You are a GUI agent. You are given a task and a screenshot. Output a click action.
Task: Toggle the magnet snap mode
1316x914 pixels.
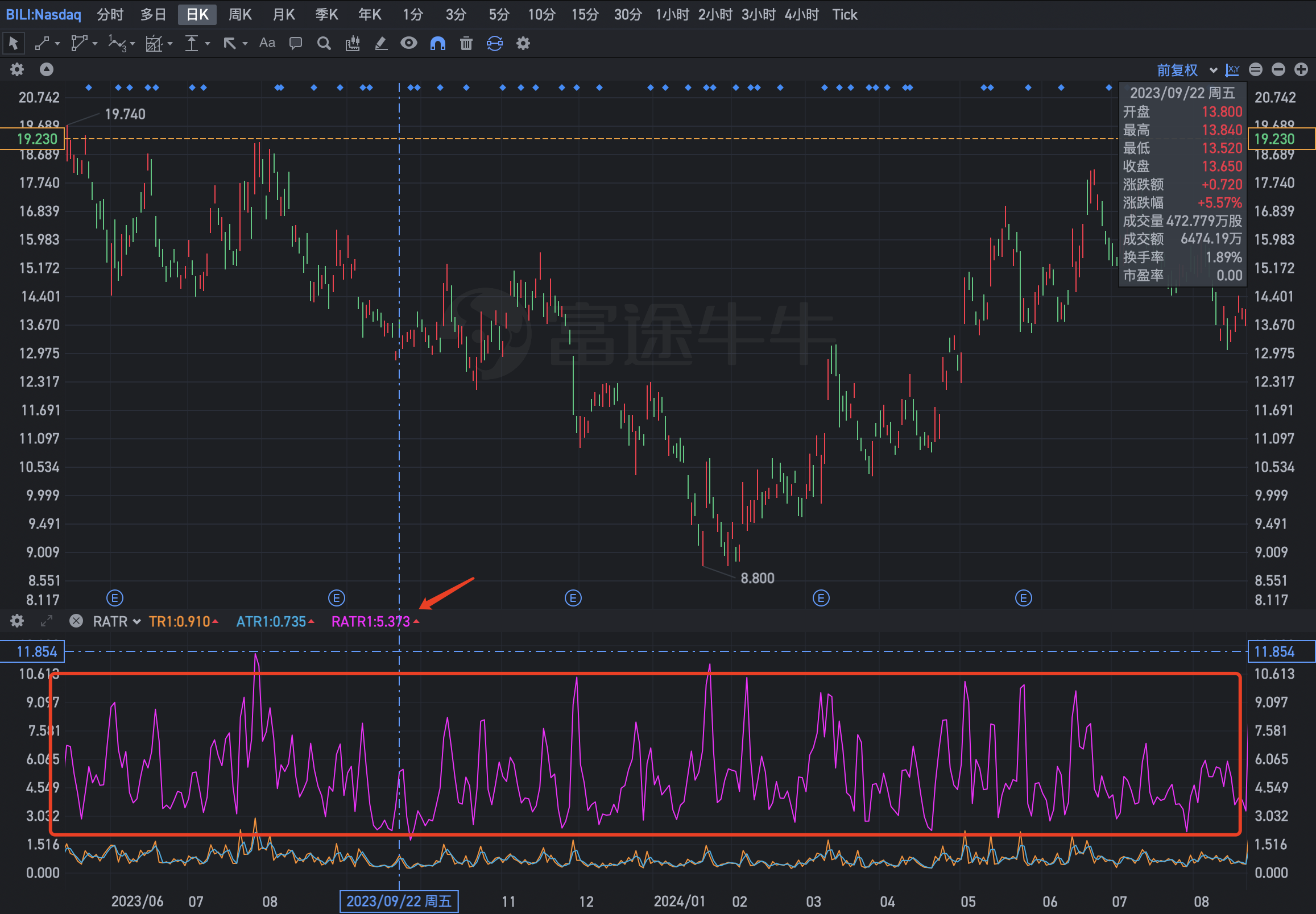tap(438, 43)
